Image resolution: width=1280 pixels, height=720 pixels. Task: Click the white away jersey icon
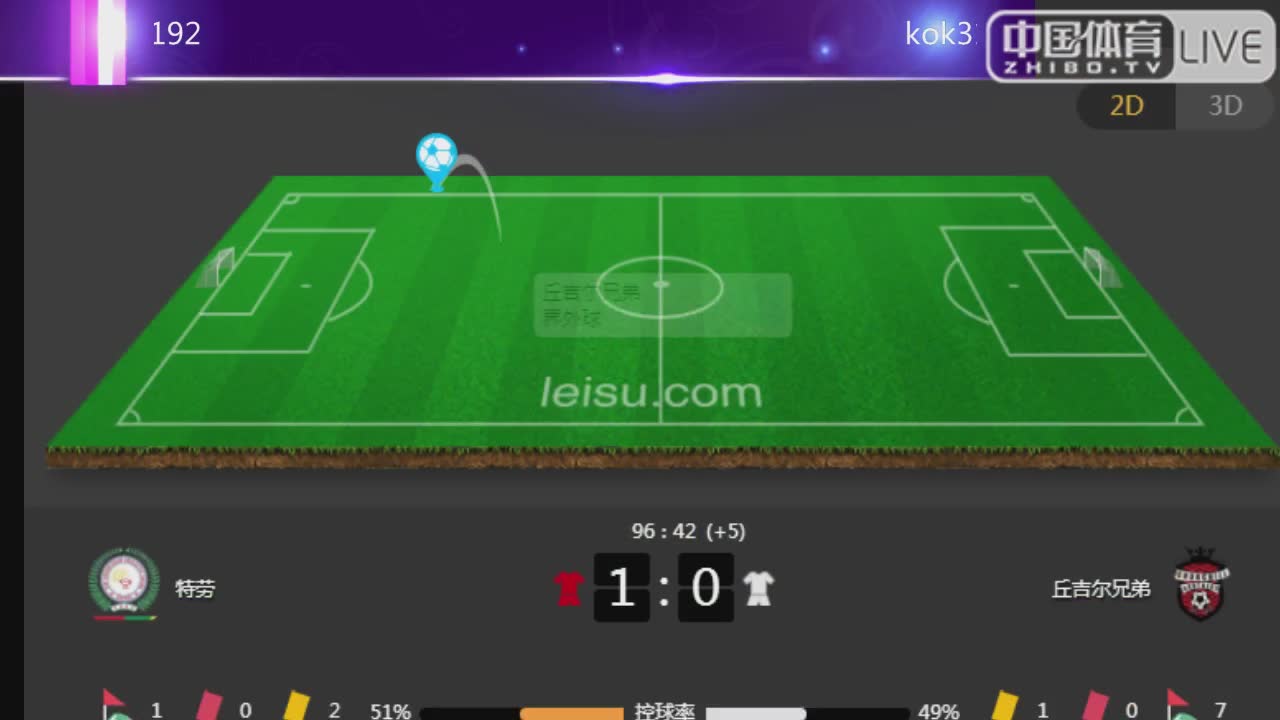pos(758,588)
